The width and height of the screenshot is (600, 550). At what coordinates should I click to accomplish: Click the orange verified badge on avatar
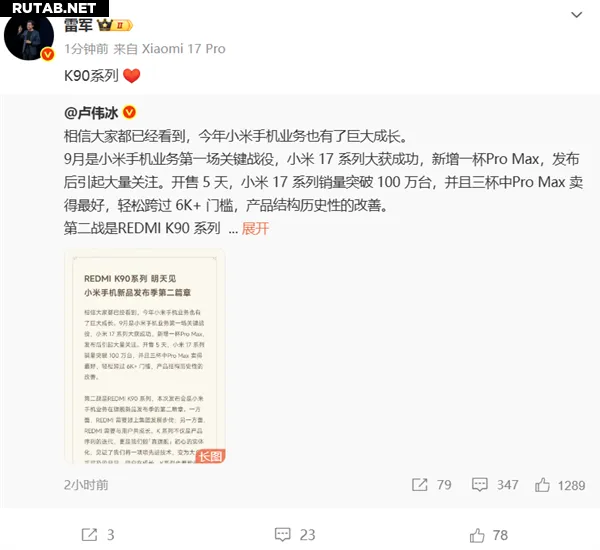[x=47, y=55]
